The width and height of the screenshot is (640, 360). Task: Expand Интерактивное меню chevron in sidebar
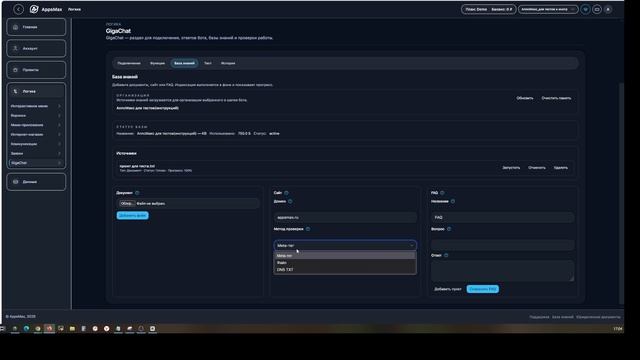coord(60,106)
